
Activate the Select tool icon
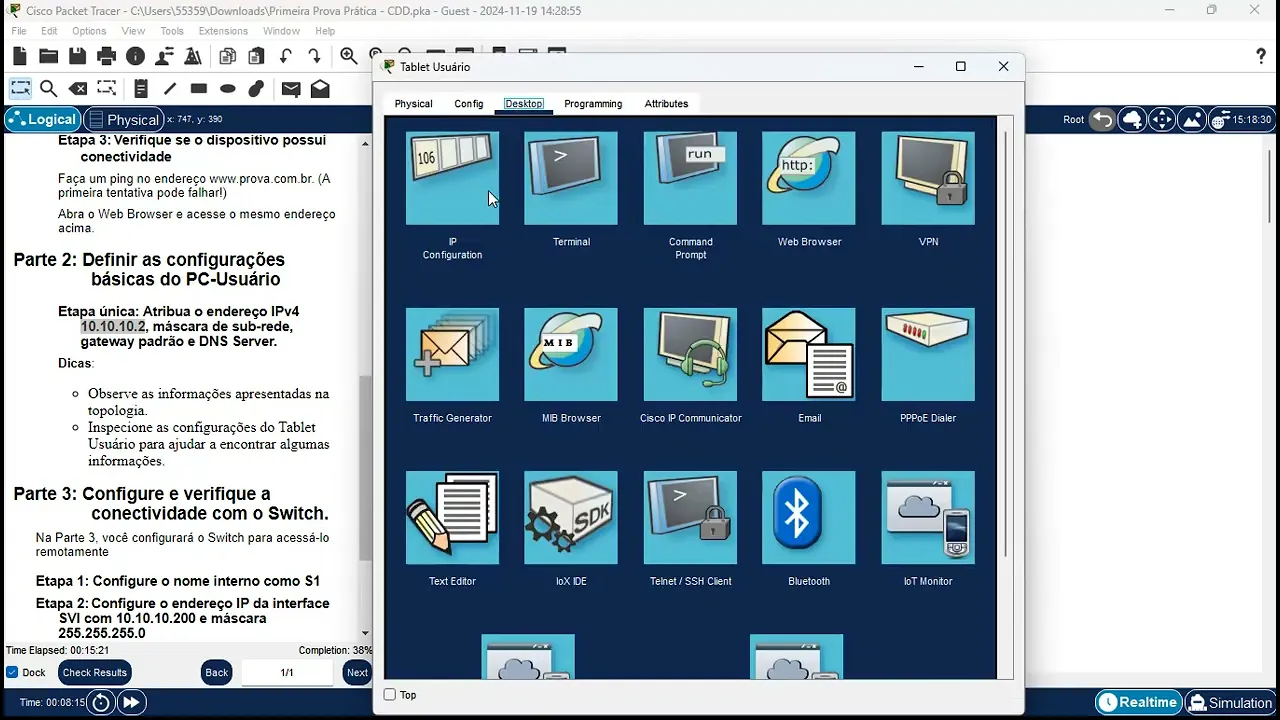[20, 89]
